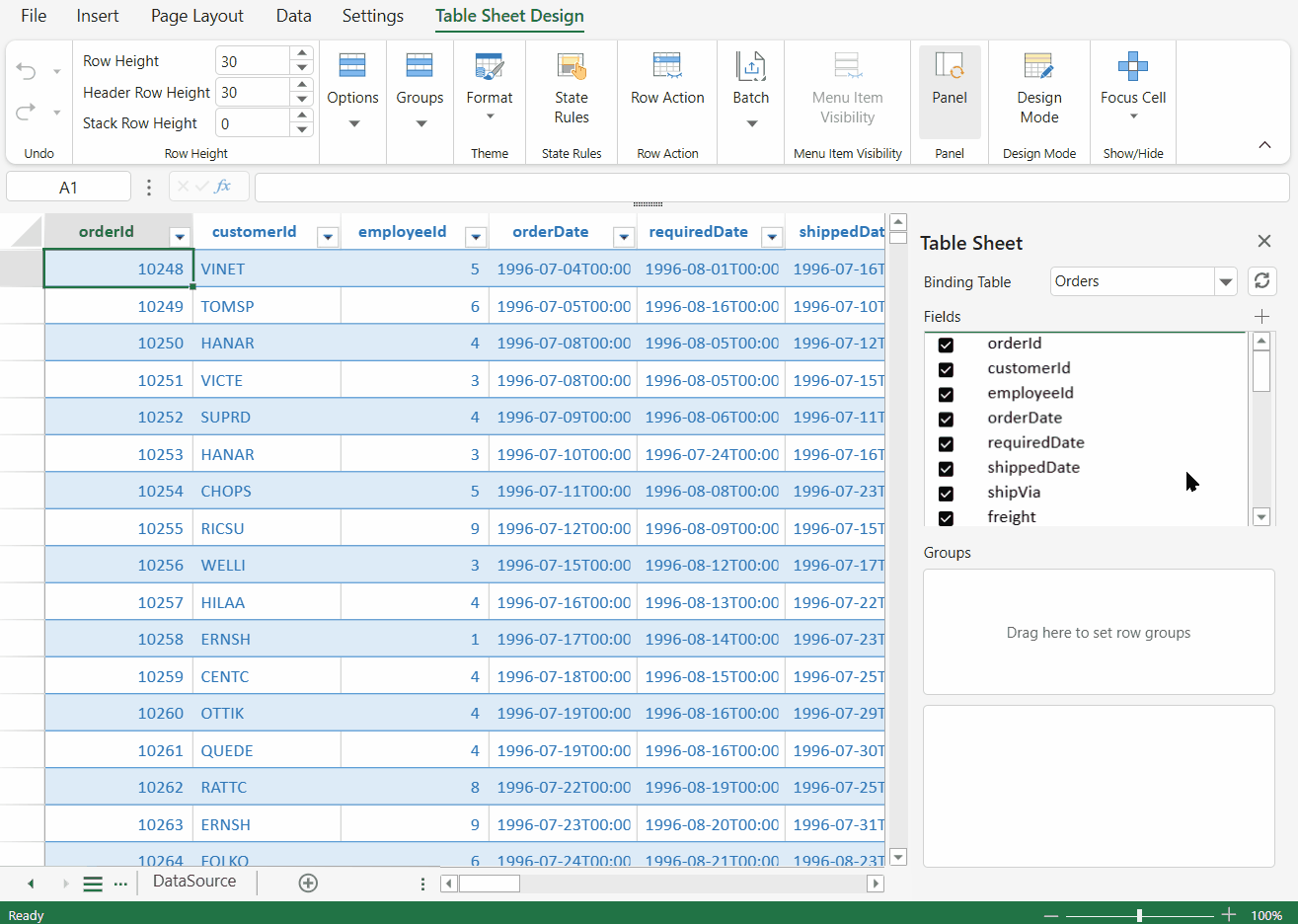This screenshot has height=924, width=1298.
Task: Open the Undo history dropdown arrow
Action: pos(56,71)
